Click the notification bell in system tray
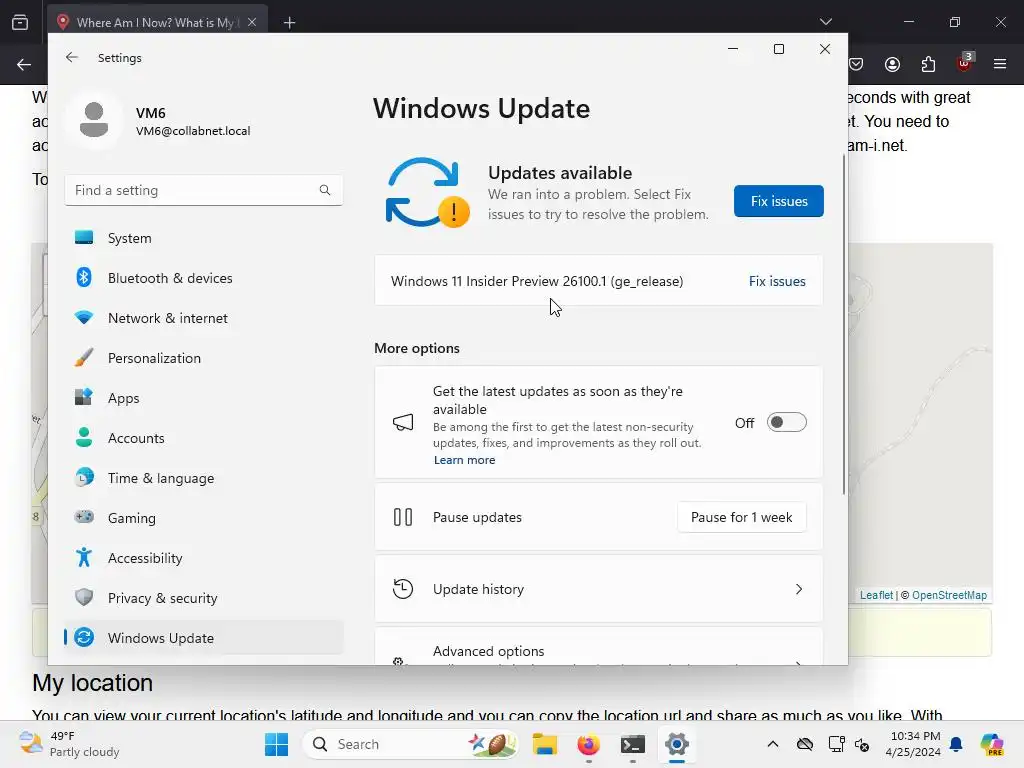 (956, 744)
